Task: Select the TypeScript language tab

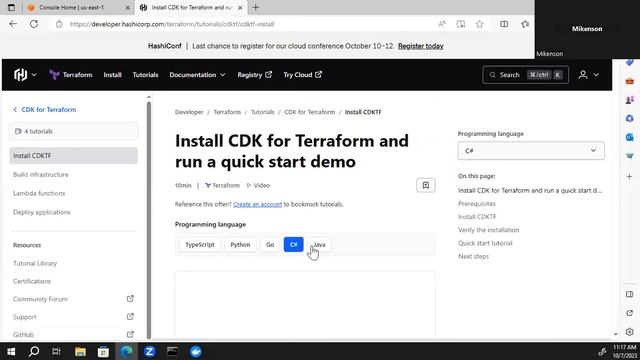Action: (x=200, y=244)
